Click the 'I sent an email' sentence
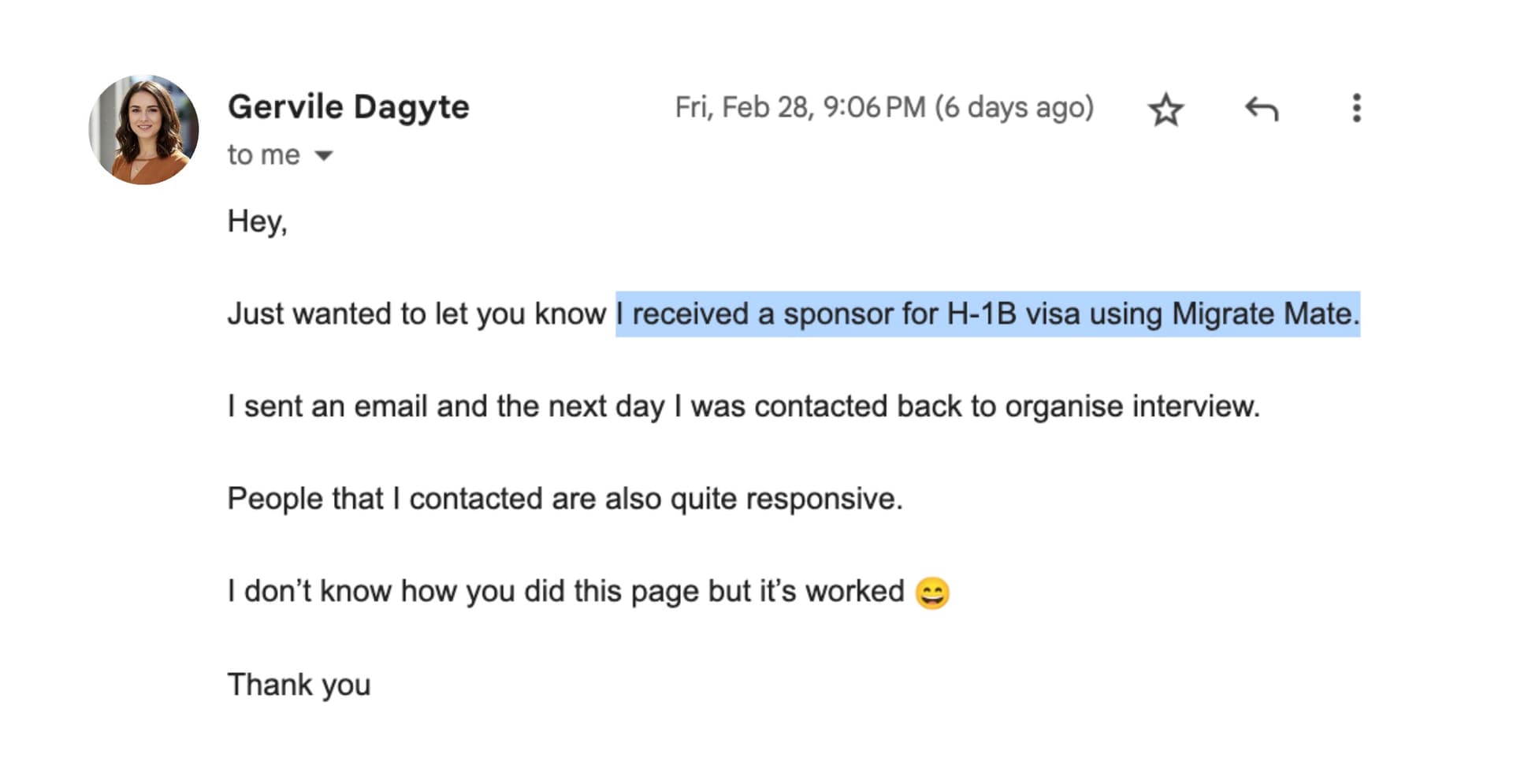This screenshot has height=784, width=1513. (x=744, y=407)
